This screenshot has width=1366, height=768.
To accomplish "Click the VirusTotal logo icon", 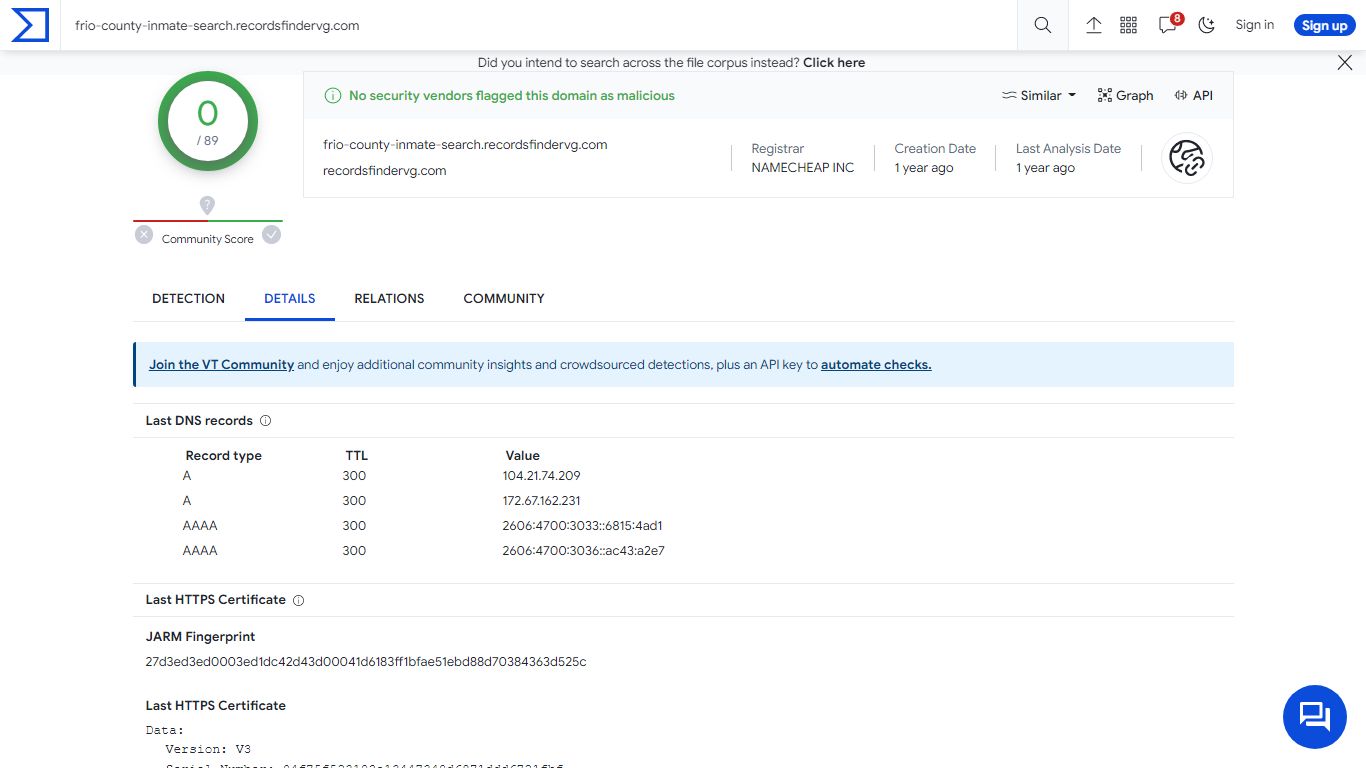I will click(x=30, y=25).
